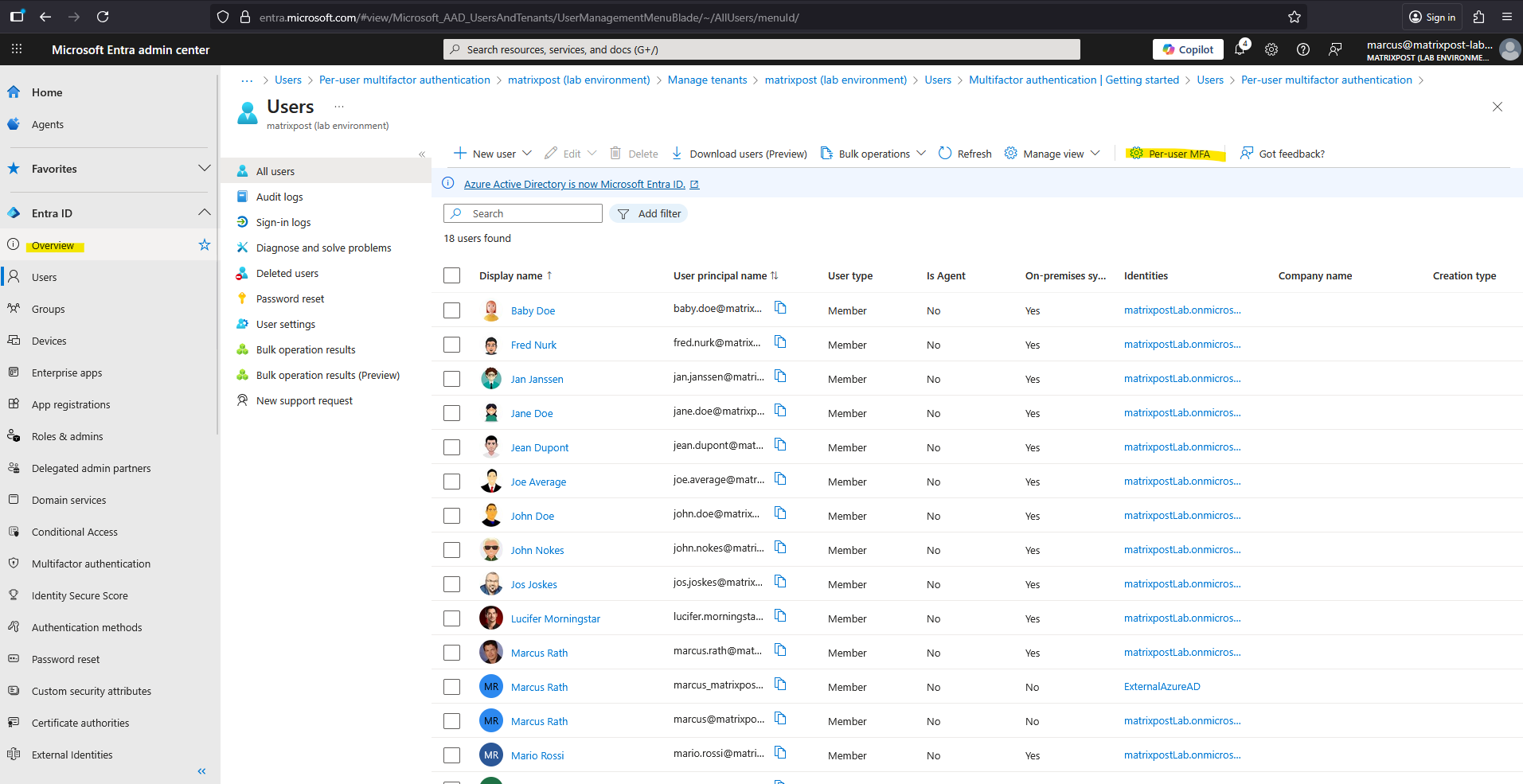
Task: Favorite the Overview item with the star
Action: click(x=205, y=245)
